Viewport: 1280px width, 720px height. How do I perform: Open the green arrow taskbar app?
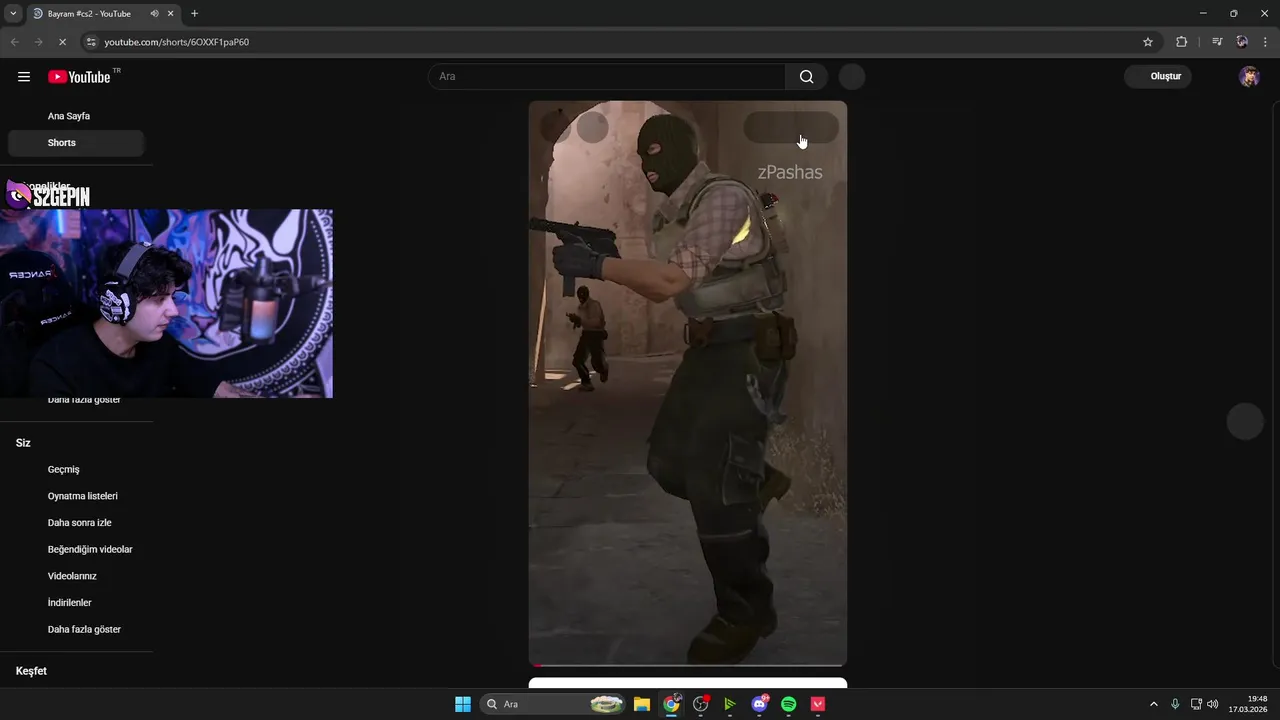click(730, 704)
